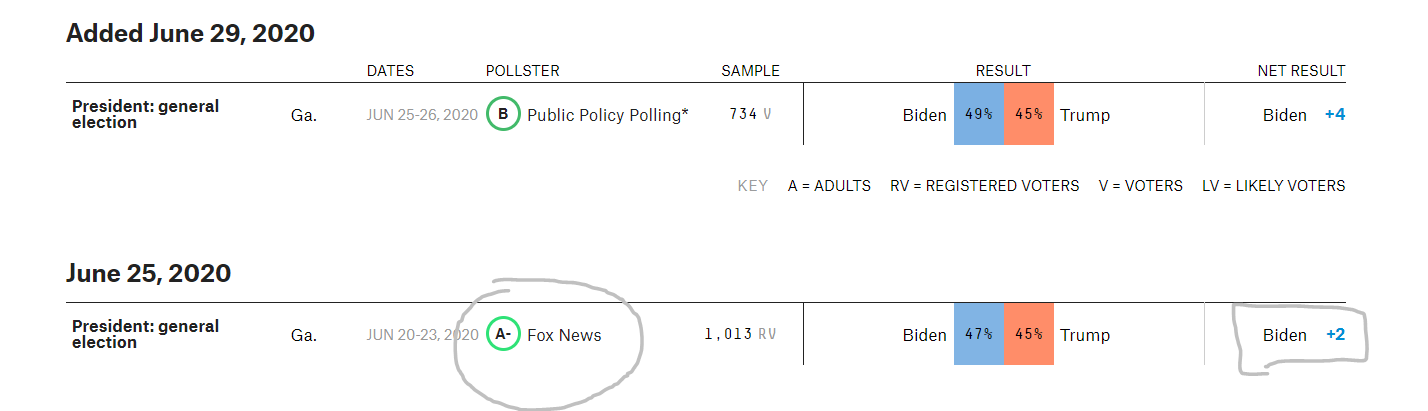Click the 1,013 RV sample size
This screenshot has height=411, width=1428.
click(x=740, y=334)
